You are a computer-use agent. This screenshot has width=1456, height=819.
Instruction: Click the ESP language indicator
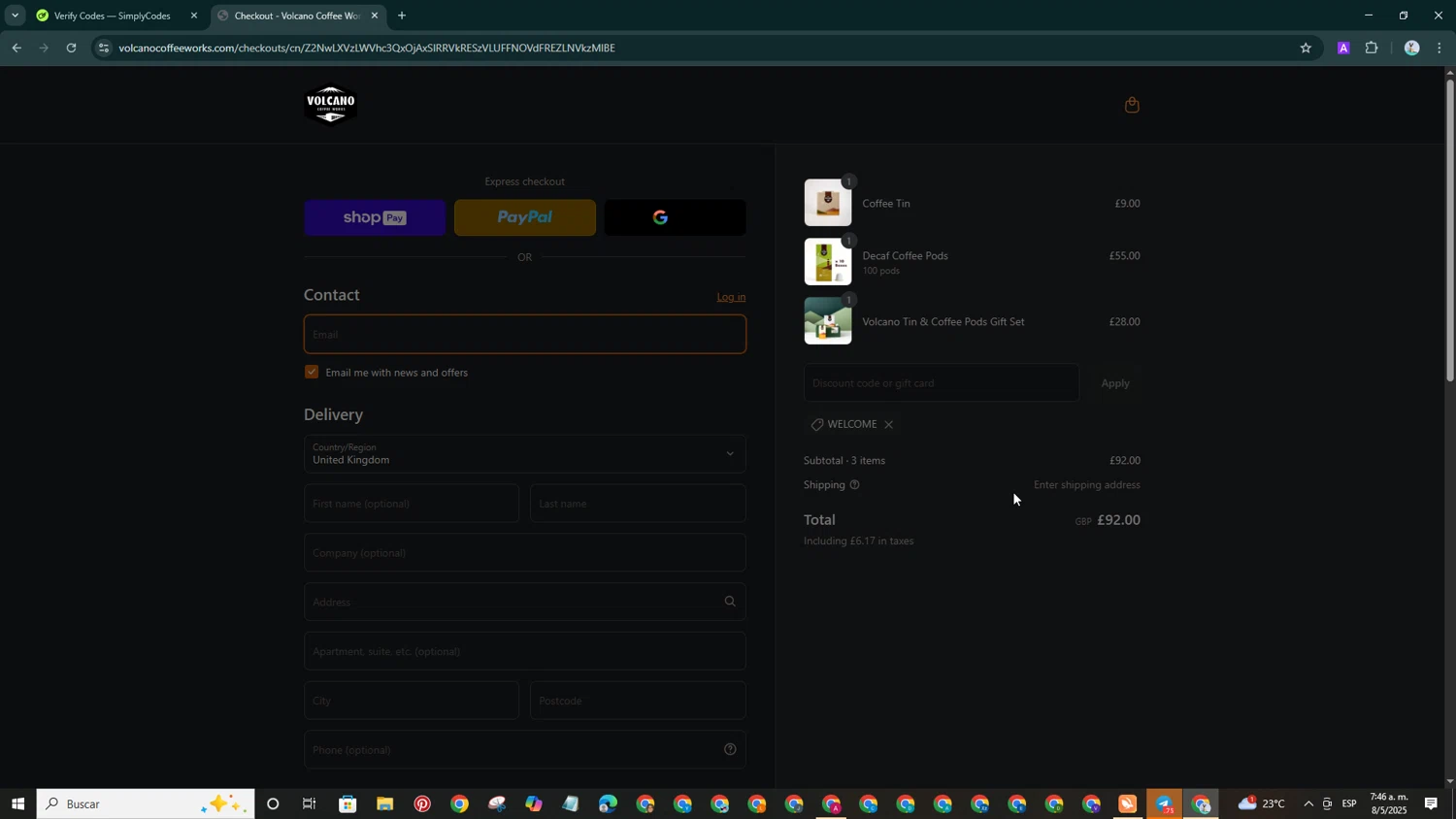click(1349, 803)
